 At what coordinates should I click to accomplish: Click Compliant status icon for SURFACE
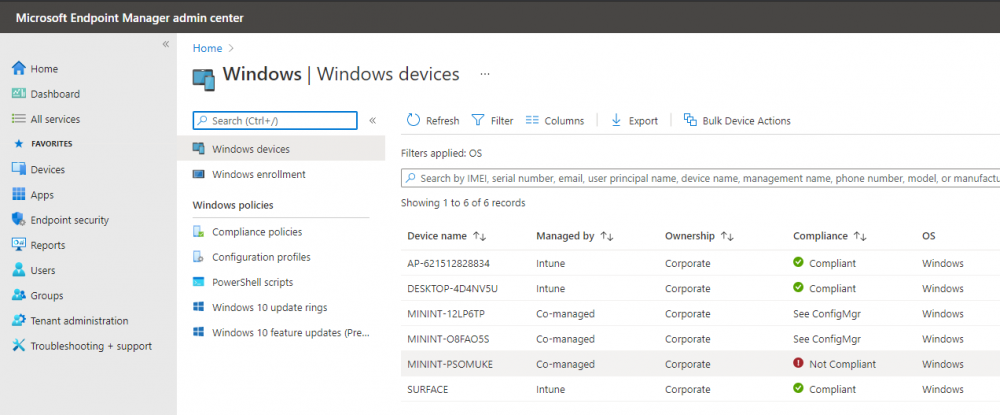pyautogui.click(x=798, y=388)
